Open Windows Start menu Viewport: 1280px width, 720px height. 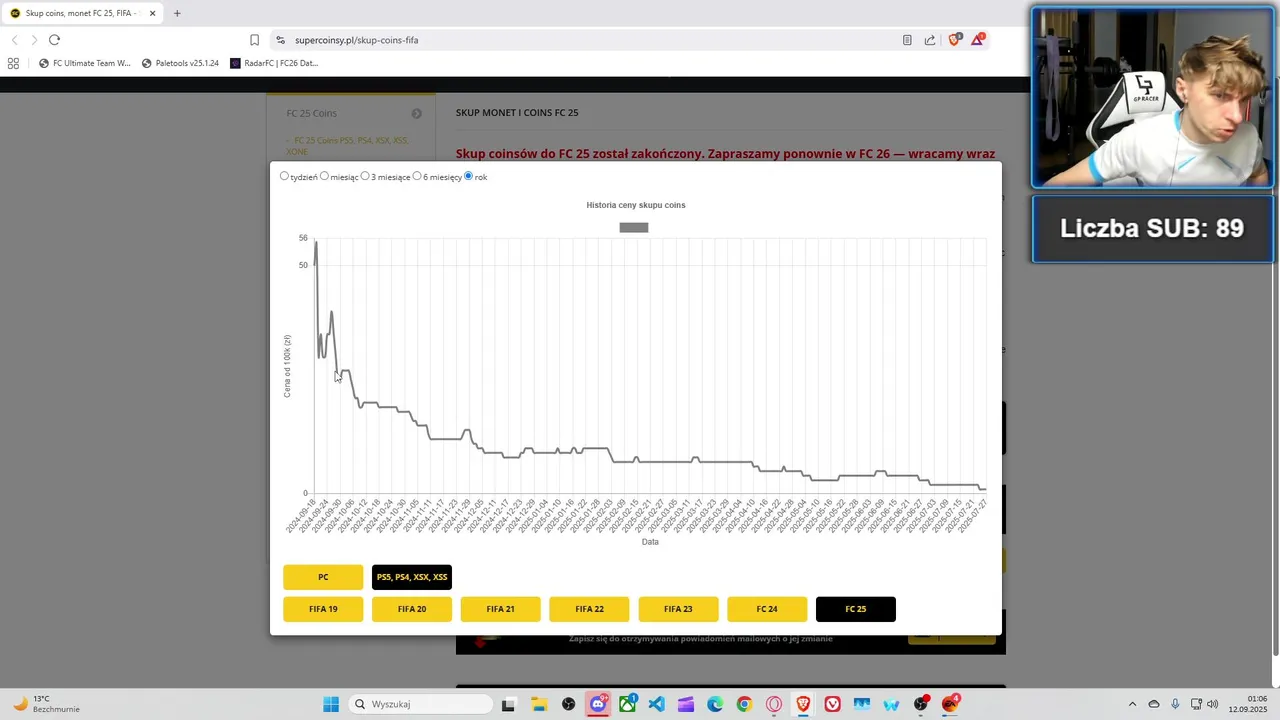[331, 704]
